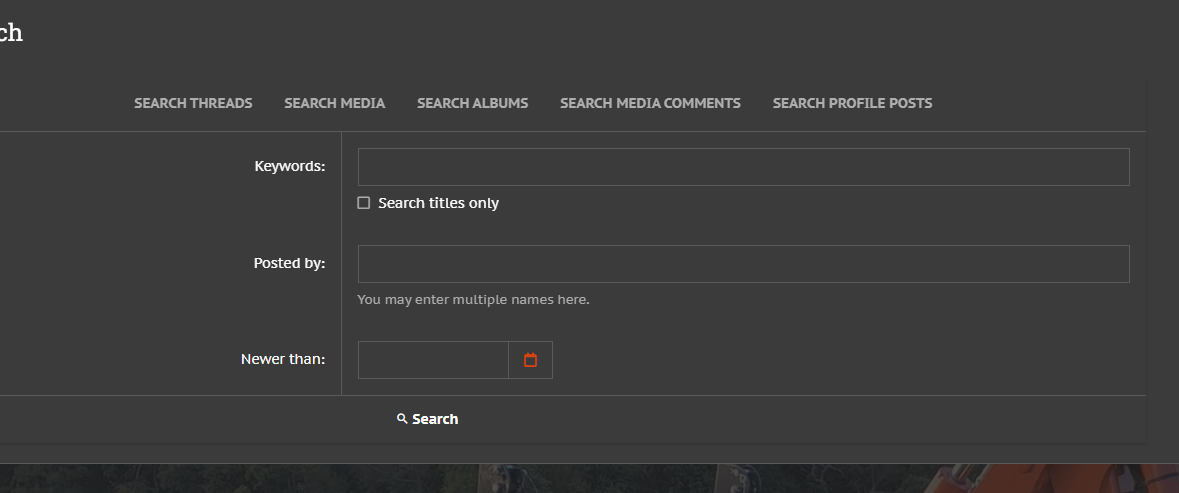Viewport: 1179px width, 493px height.
Task: Click the magnifying glass icon beside Search
Action: (x=402, y=419)
